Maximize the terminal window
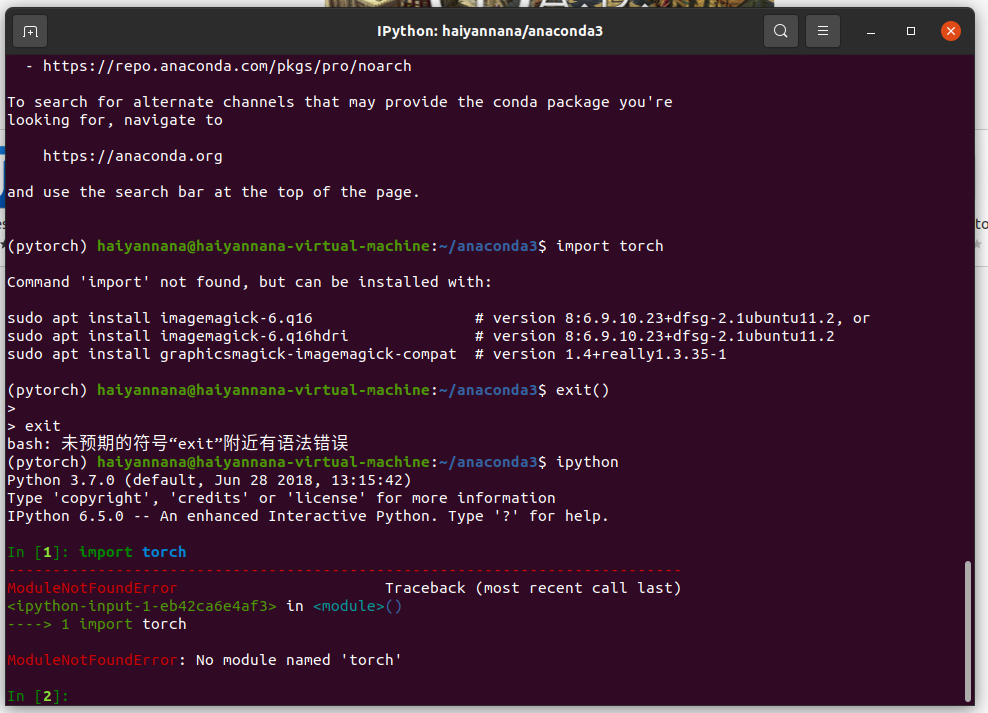This screenshot has width=988, height=713. (910, 31)
